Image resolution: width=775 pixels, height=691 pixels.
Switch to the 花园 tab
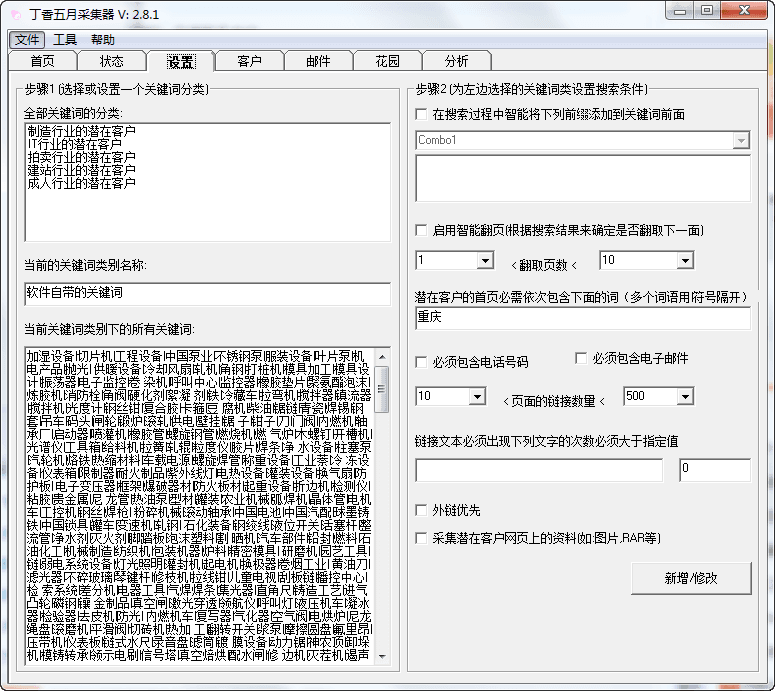pos(387,62)
